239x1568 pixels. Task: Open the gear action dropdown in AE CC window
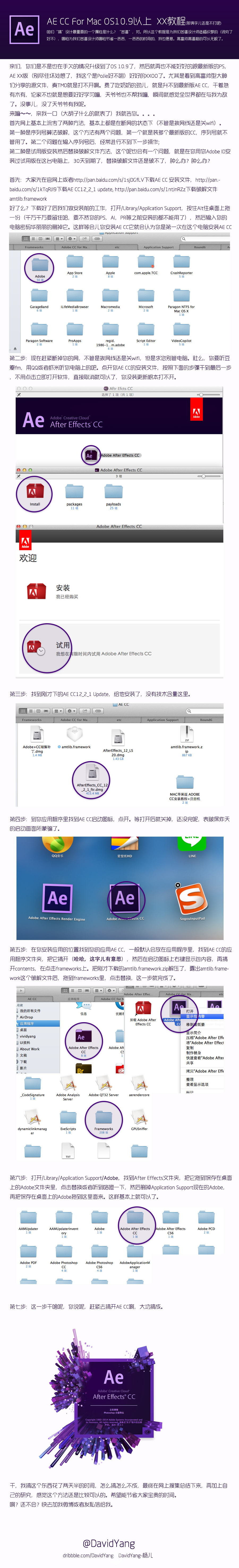71,711
